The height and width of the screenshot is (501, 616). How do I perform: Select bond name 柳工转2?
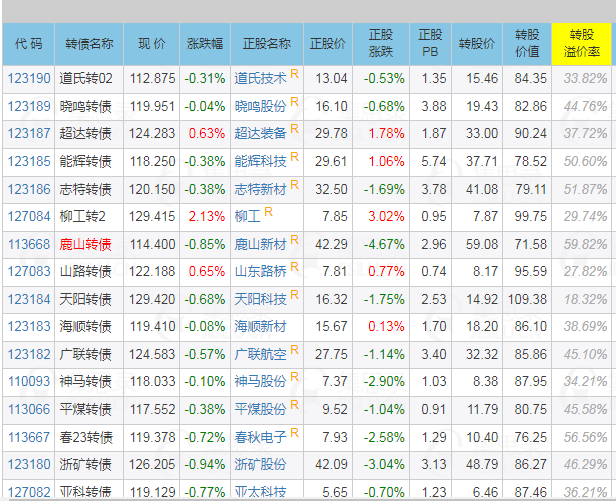(x=82, y=217)
